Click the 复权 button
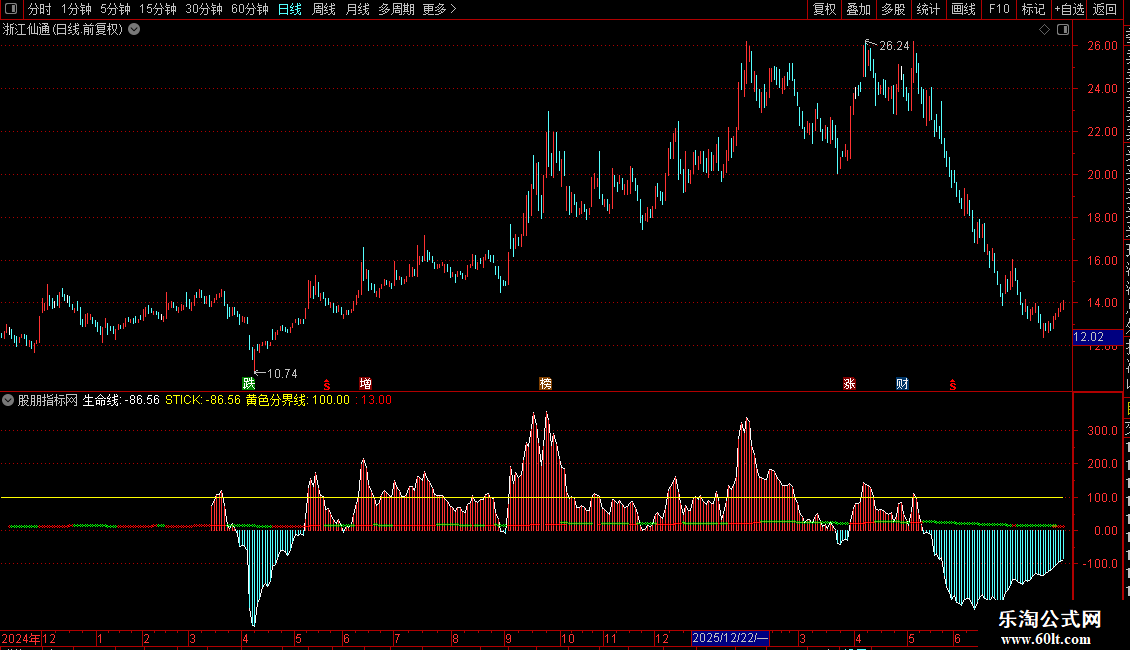Image resolution: width=1130 pixels, height=650 pixels. [824, 9]
